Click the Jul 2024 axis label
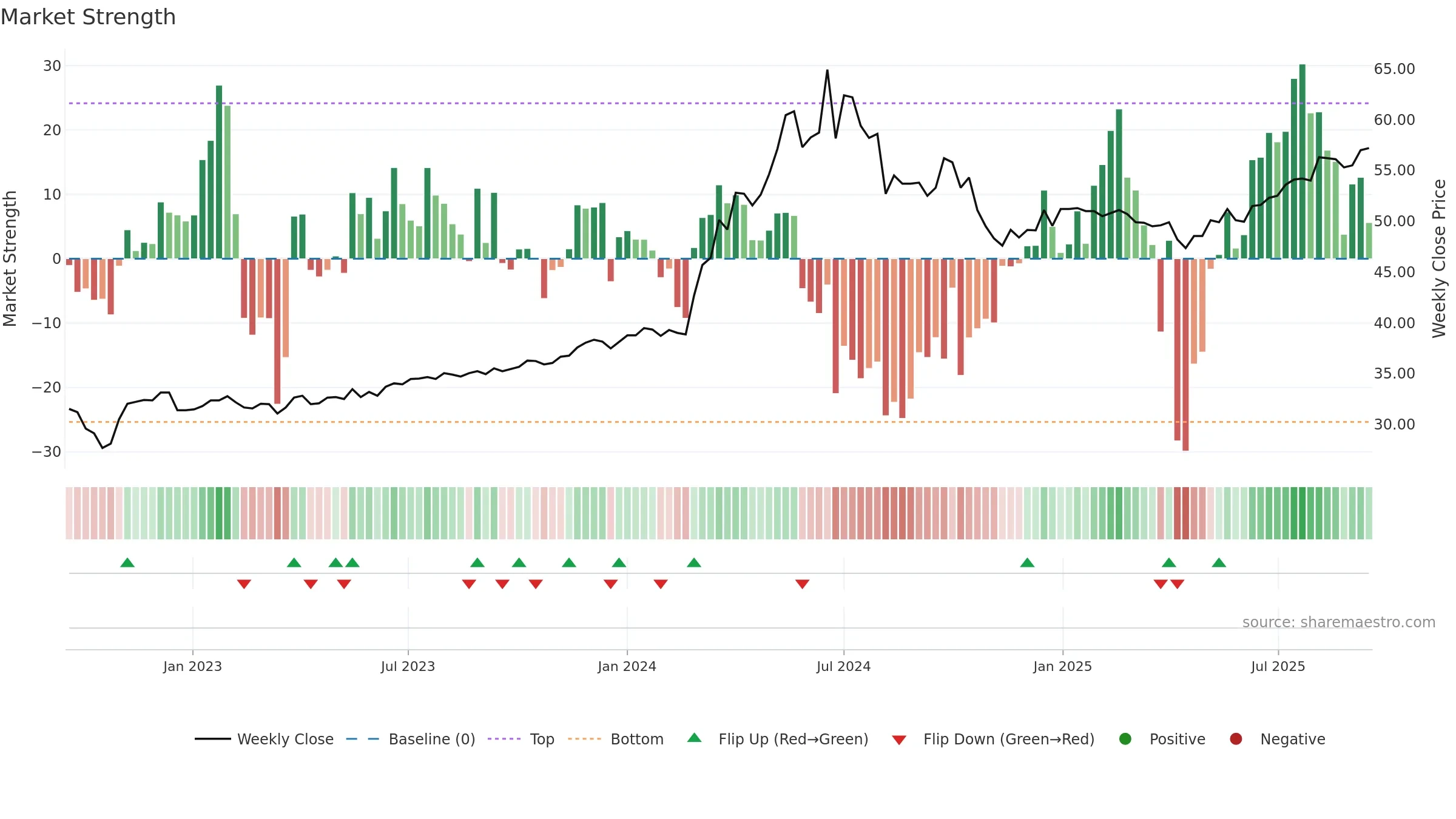 pyautogui.click(x=843, y=666)
